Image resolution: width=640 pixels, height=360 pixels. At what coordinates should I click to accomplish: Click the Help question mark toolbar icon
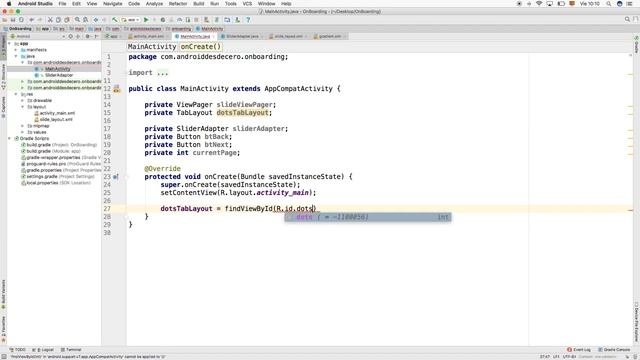pos(248,20)
